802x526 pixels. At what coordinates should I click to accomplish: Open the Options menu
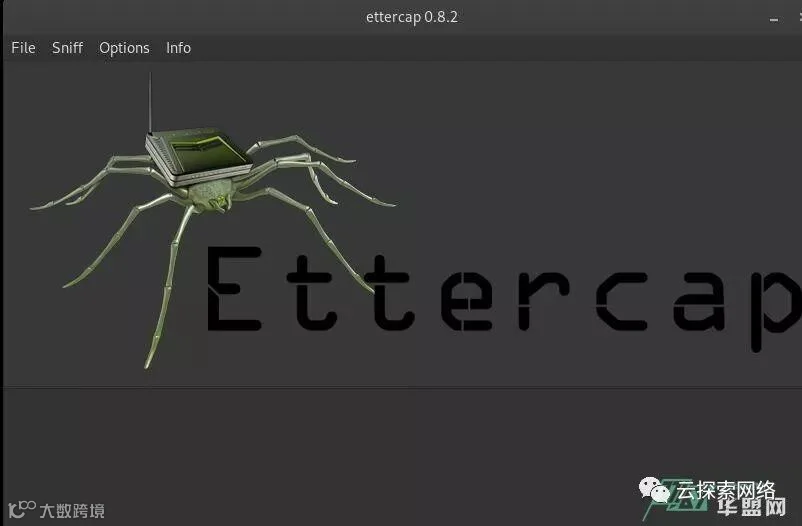point(124,48)
